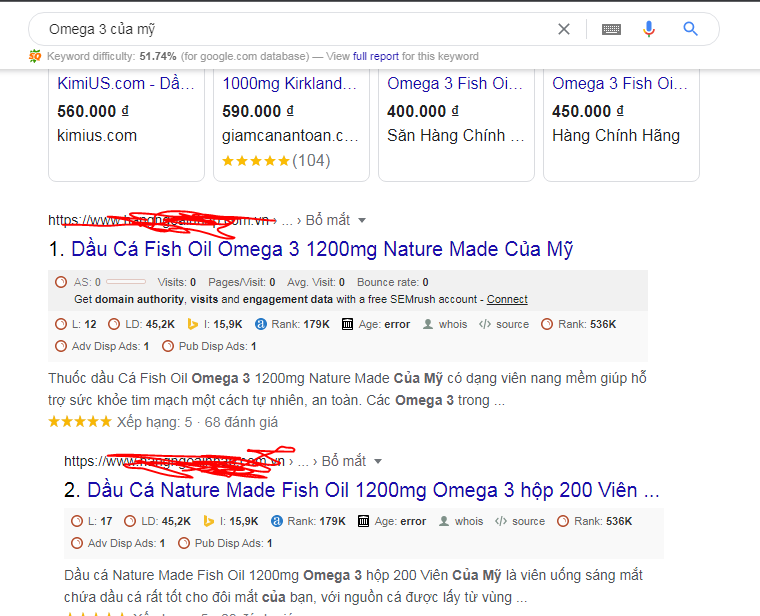The width and height of the screenshot is (760, 616).
Task: Open whois for result 2
Action: coord(469,521)
